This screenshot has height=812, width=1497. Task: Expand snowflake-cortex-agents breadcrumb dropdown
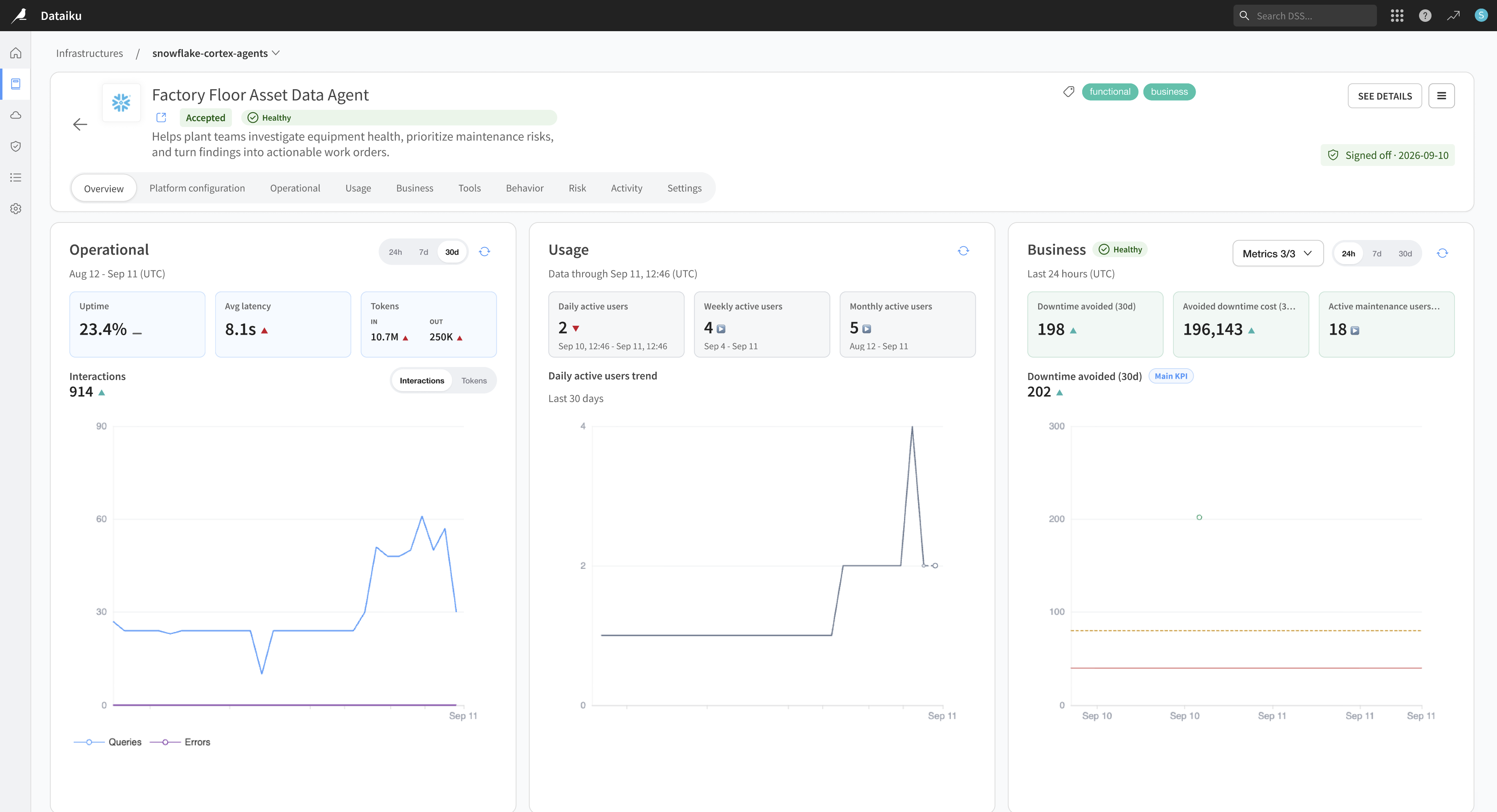(276, 53)
